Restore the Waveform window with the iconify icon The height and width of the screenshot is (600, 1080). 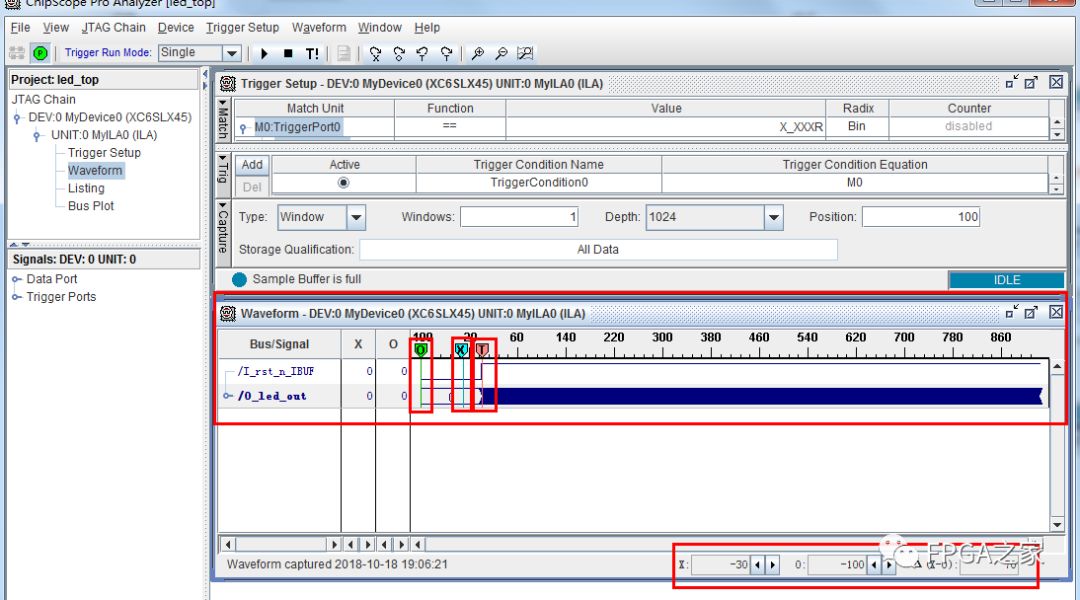[1011, 313]
